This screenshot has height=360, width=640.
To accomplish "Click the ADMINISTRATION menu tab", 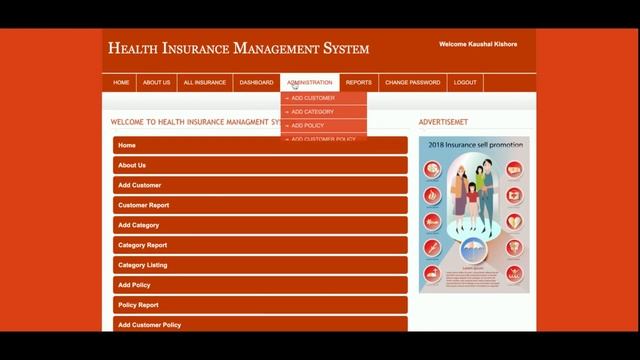I will [x=310, y=82].
